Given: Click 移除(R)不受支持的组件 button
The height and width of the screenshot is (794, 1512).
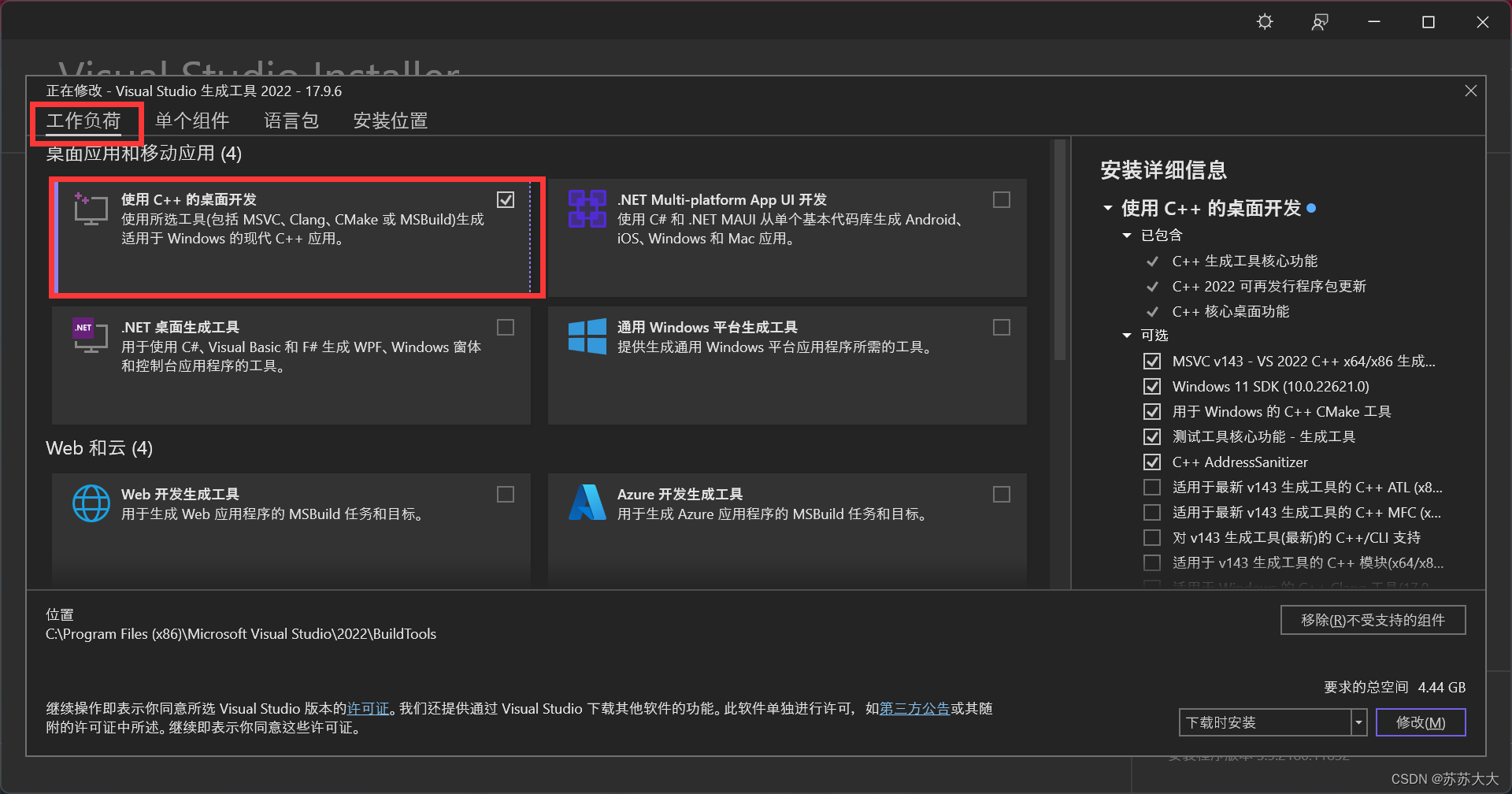Looking at the screenshot, I should 1373,620.
